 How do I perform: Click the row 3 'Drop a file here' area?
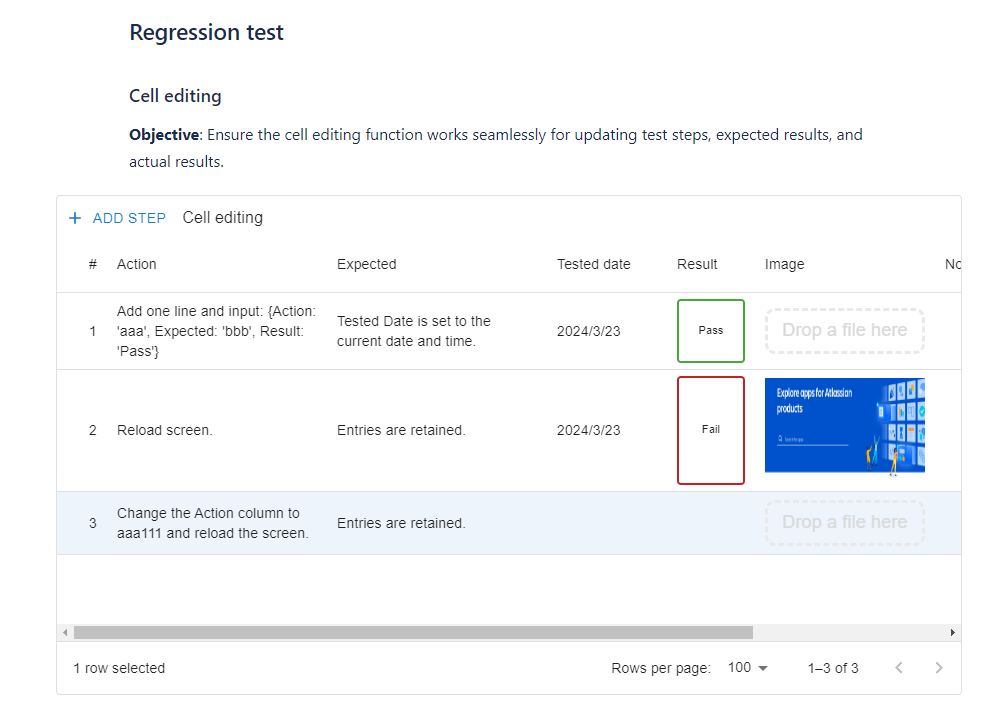click(x=844, y=523)
